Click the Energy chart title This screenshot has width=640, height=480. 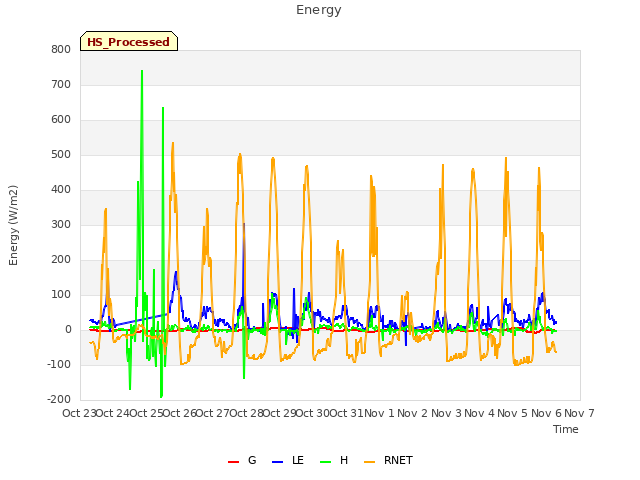(319, 10)
